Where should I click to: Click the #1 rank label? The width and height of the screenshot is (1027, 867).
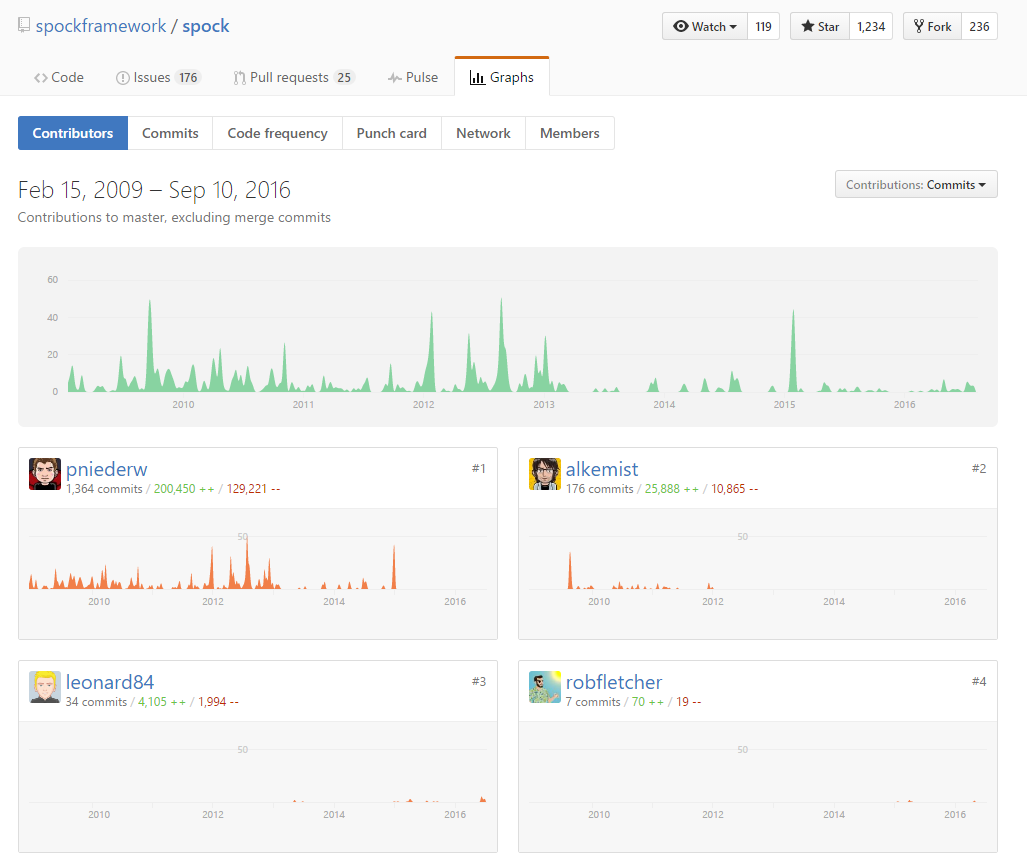[x=479, y=468]
